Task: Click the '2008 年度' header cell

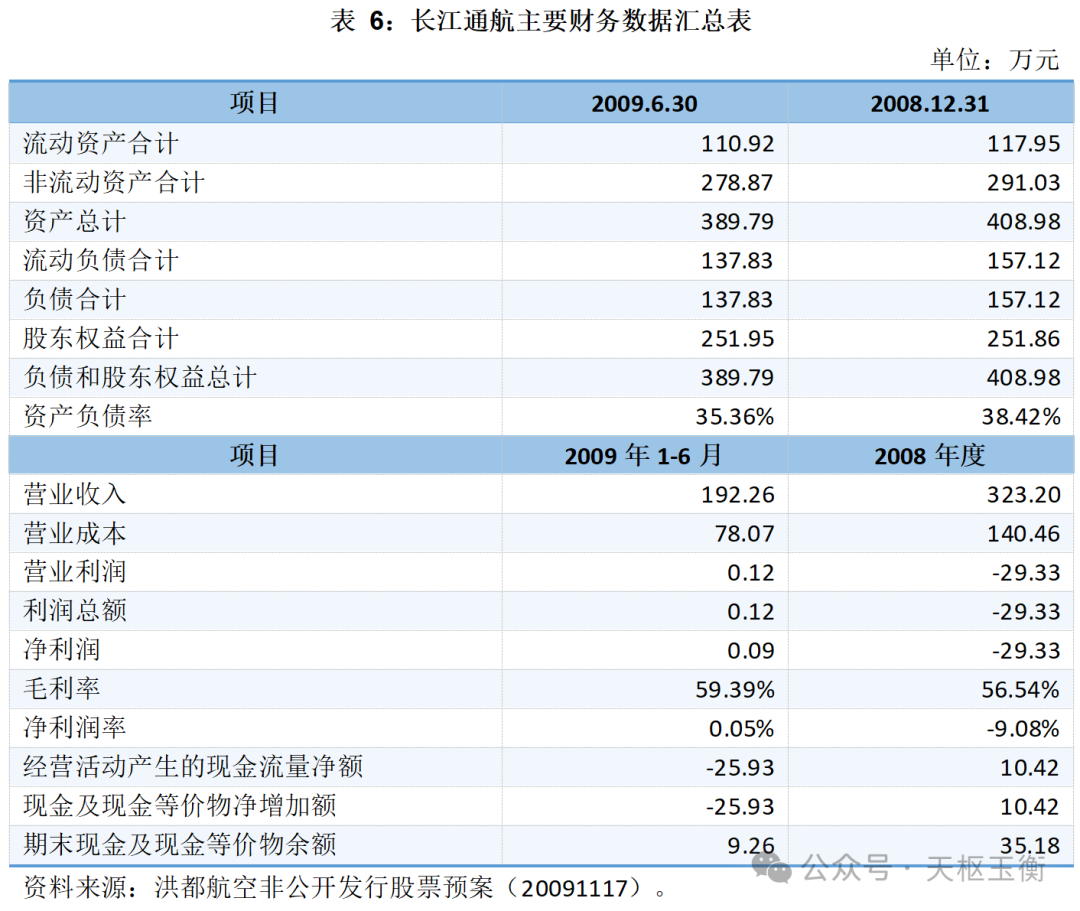Action: 930,456
